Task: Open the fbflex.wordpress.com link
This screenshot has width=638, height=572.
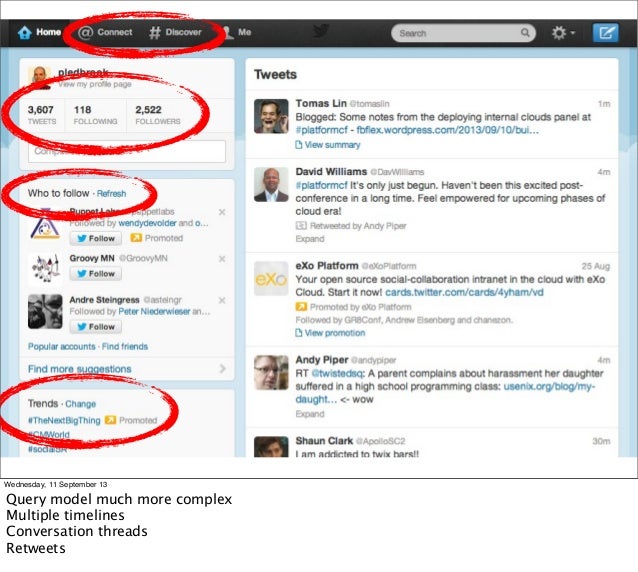Action: click(448, 130)
